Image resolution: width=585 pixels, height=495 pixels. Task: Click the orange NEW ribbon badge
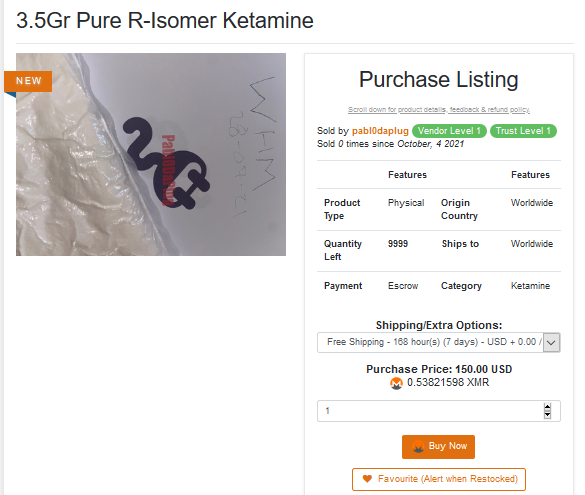[28, 81]
